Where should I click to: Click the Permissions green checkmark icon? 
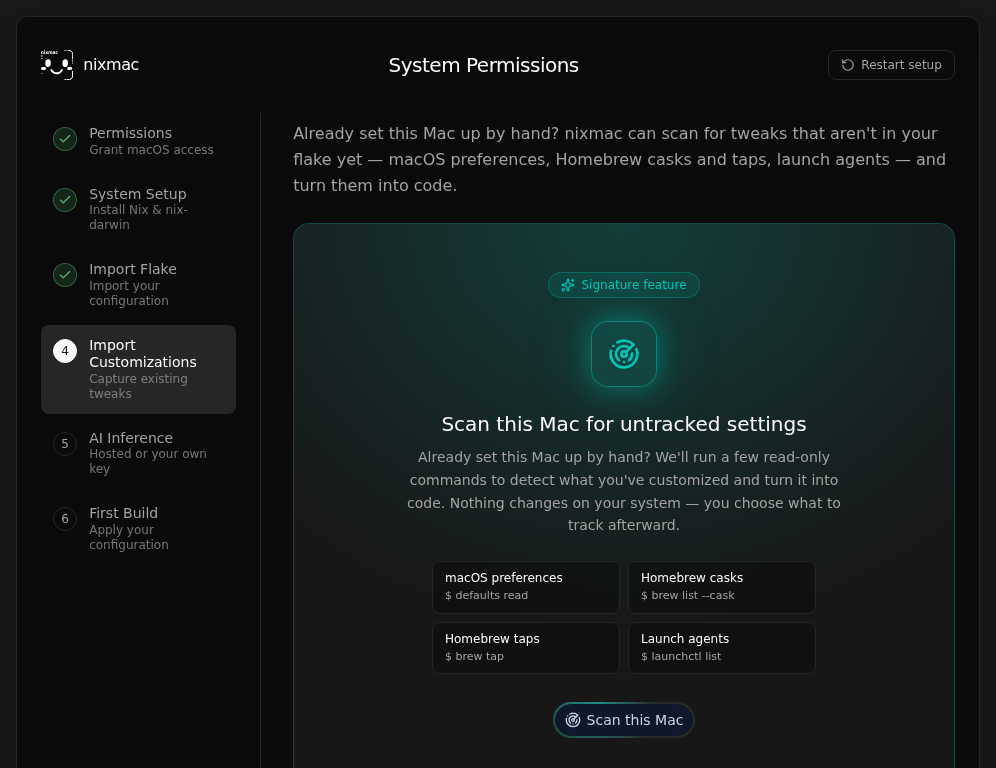tap(65, 139)
